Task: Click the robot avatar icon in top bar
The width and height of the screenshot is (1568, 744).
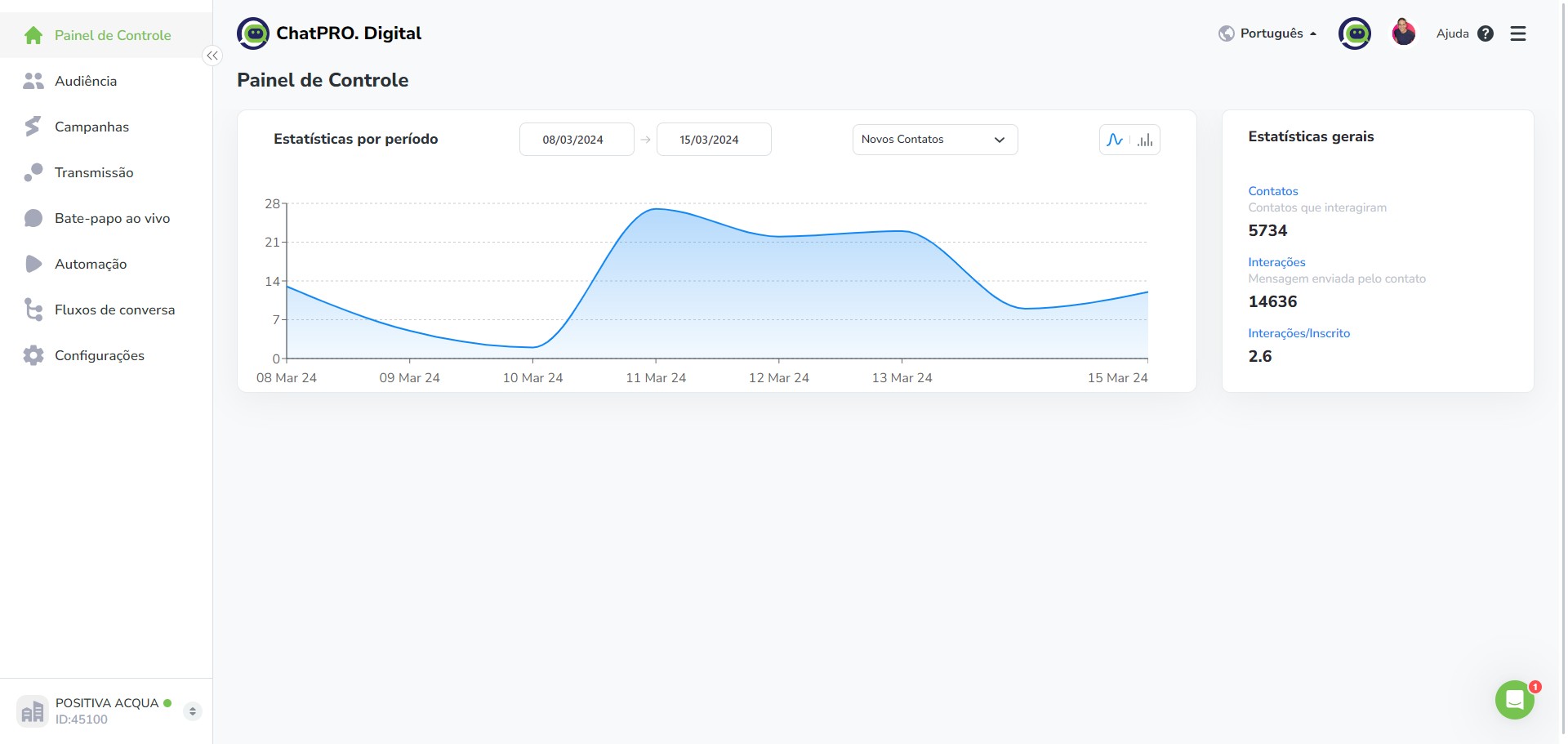Action: tap(1355, 33)
